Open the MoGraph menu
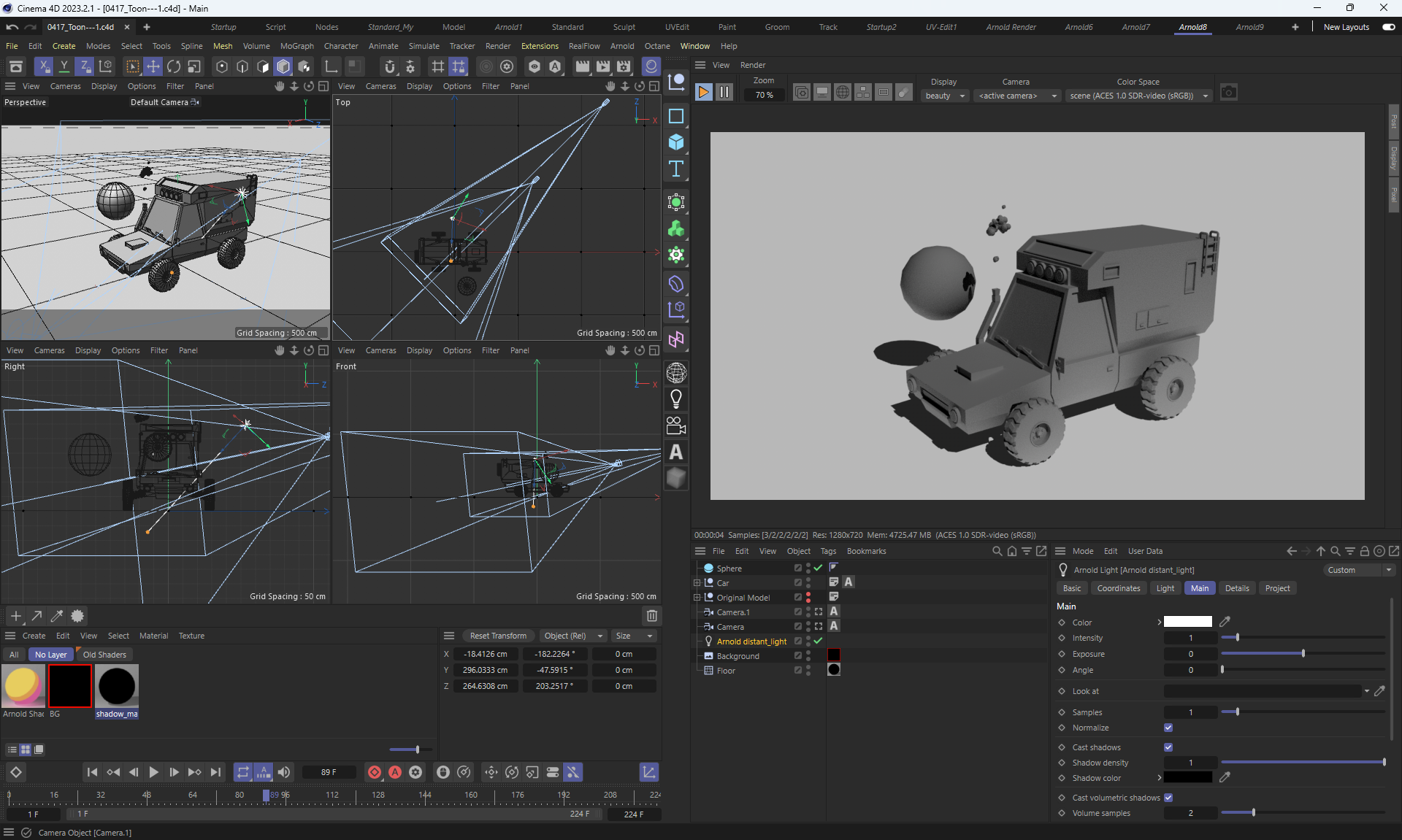Screen dimensions: 1402x840 (x=296, y=46)
